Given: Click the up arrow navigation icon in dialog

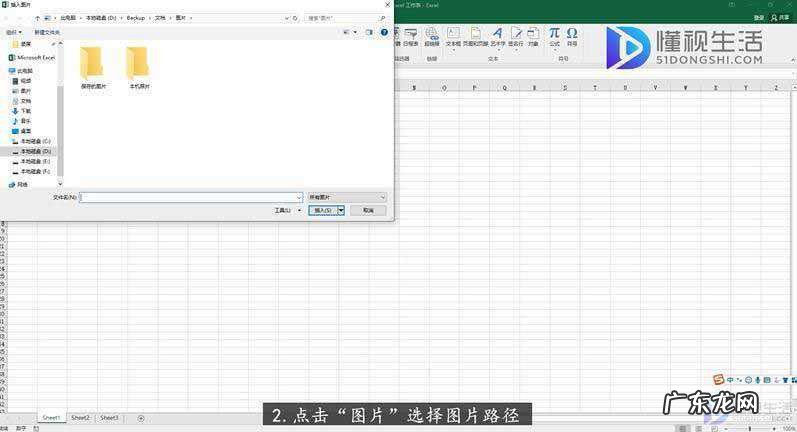Looking at the screenshot, I should 38,18.
